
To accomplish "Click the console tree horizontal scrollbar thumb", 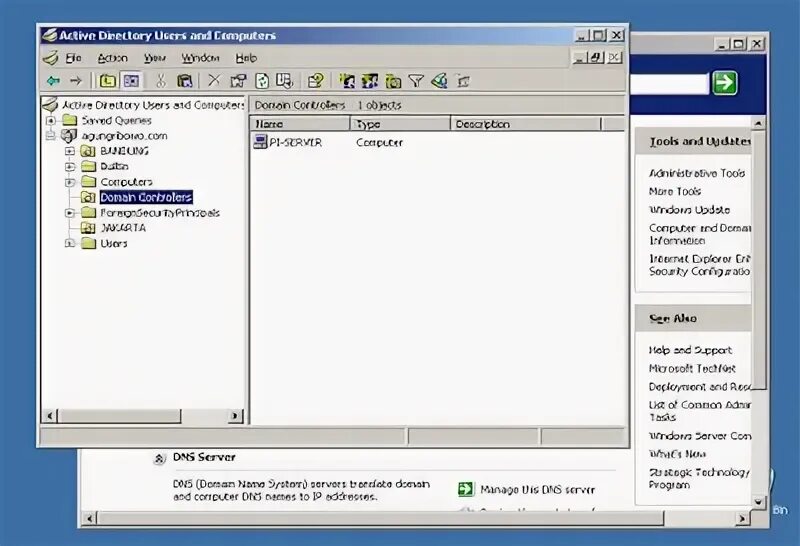I will (119, 416).
